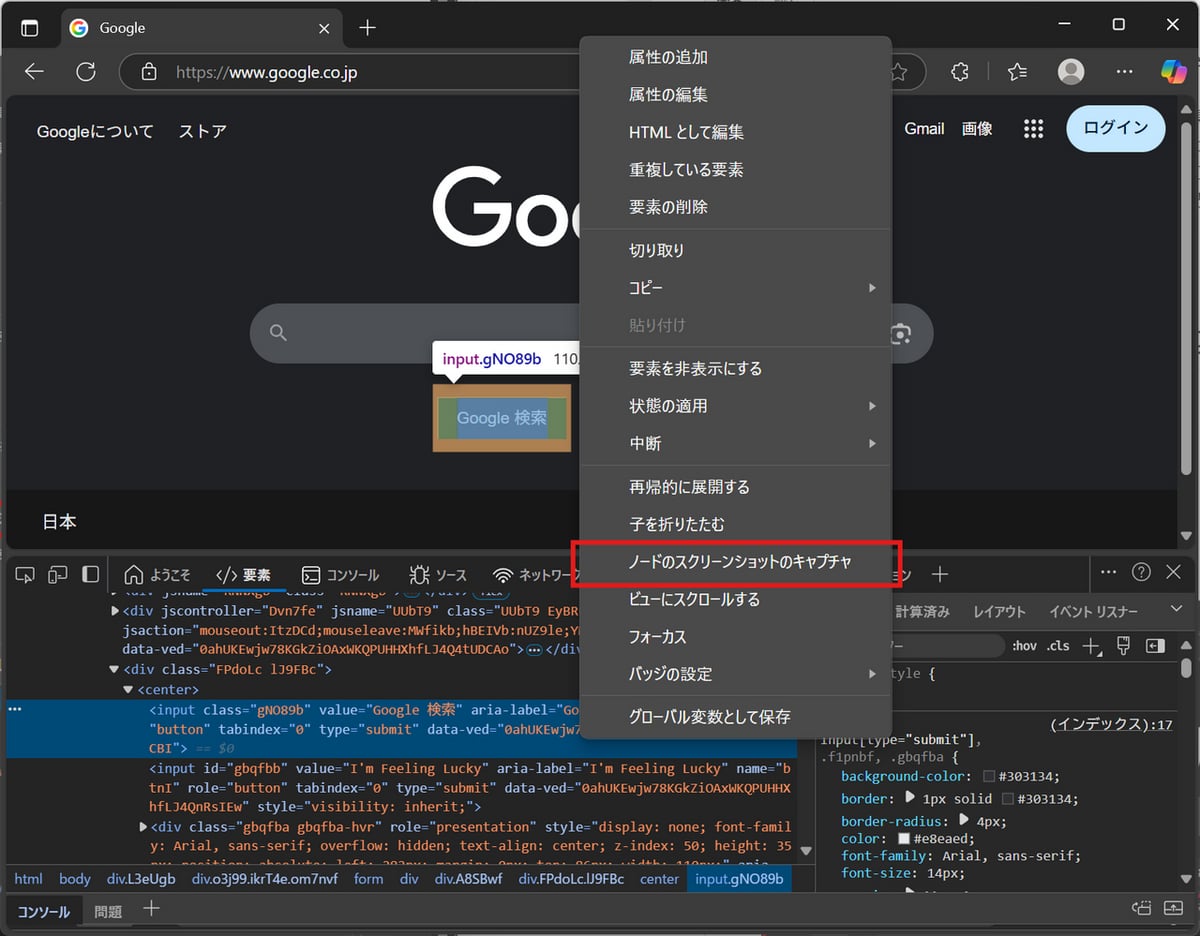This screenshot has width=1200, height=936.
Task: Toggle the computed styles sidebar icon
Action: tap(1156, 646)
